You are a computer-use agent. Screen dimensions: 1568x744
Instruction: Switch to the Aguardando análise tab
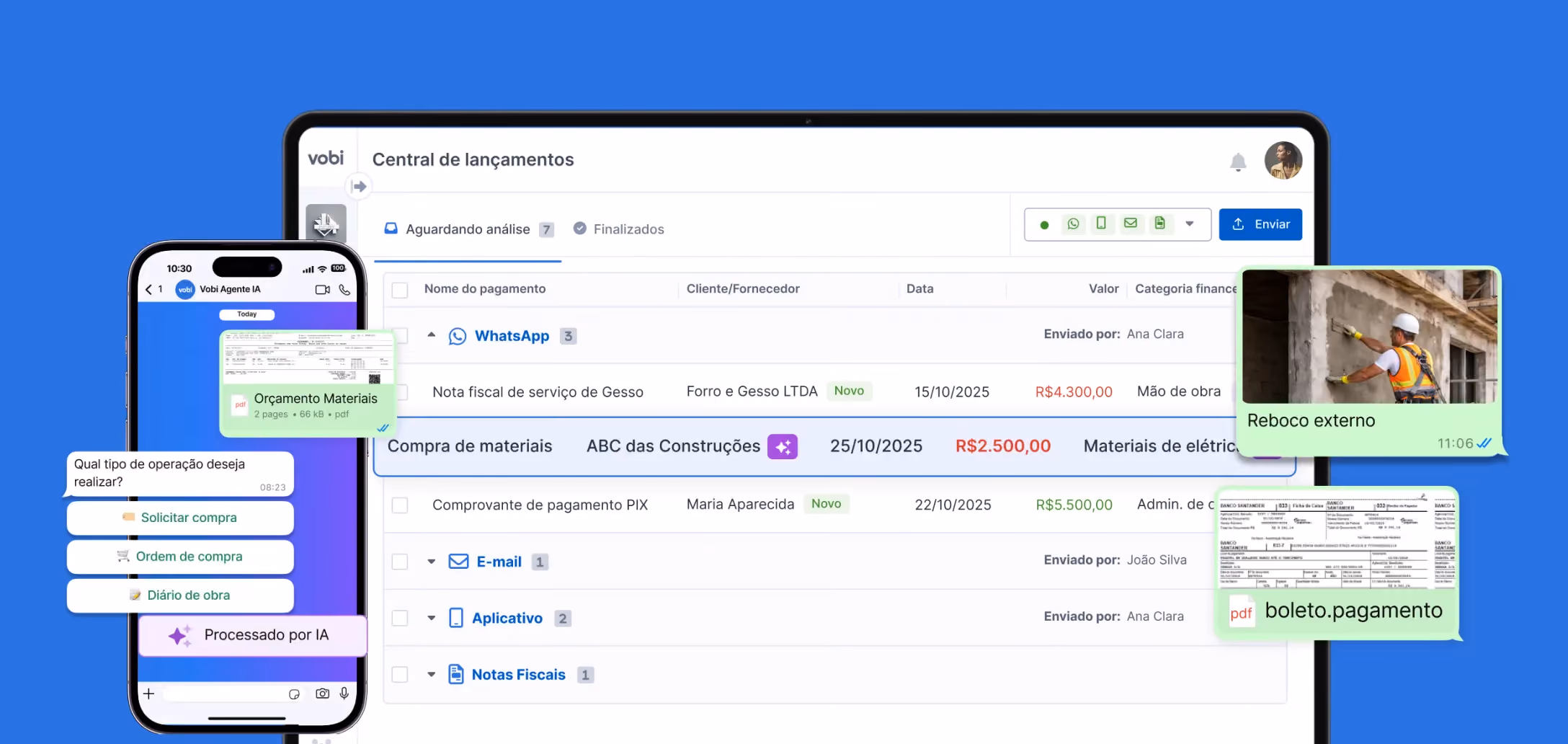(x=468, y=229)
